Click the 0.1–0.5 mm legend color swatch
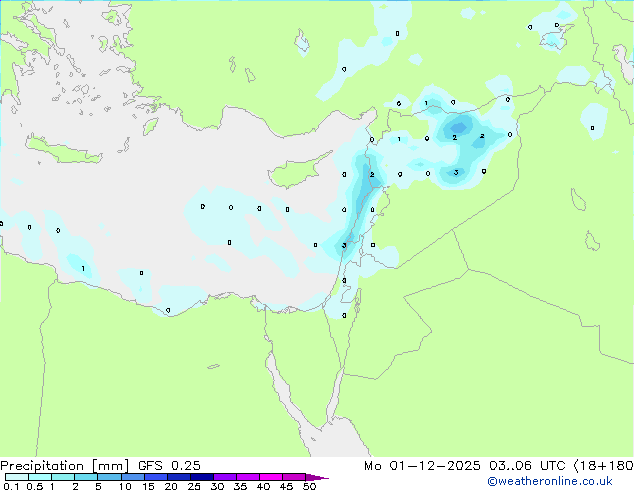634x490 pixels. point(17,477)
